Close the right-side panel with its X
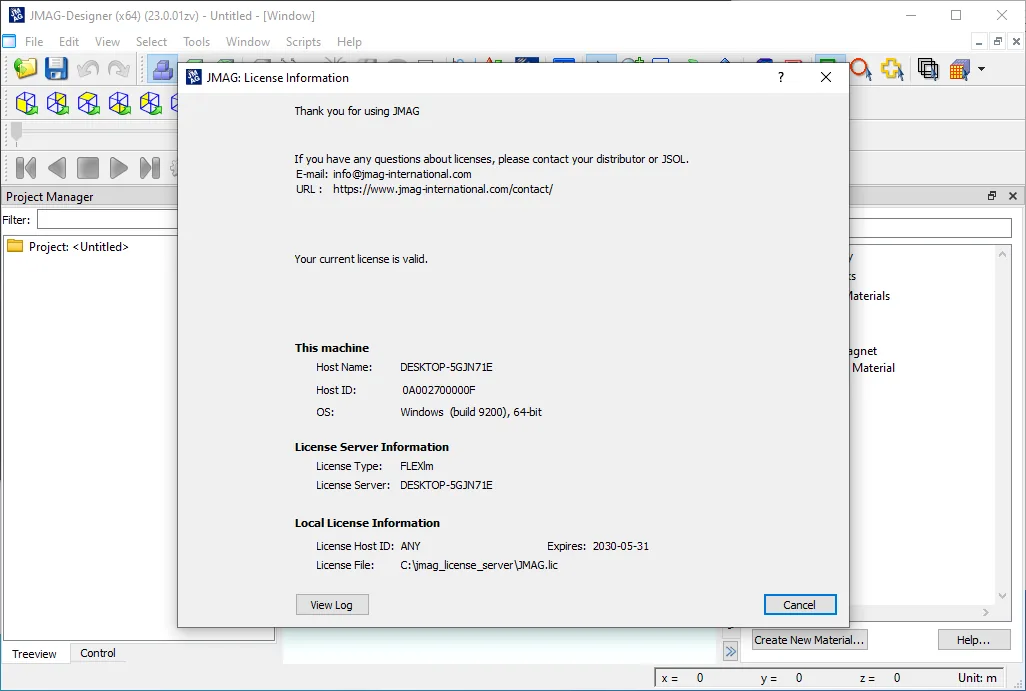The image size is (1026, 691). pyautogui.click(x=1013, y=196)
